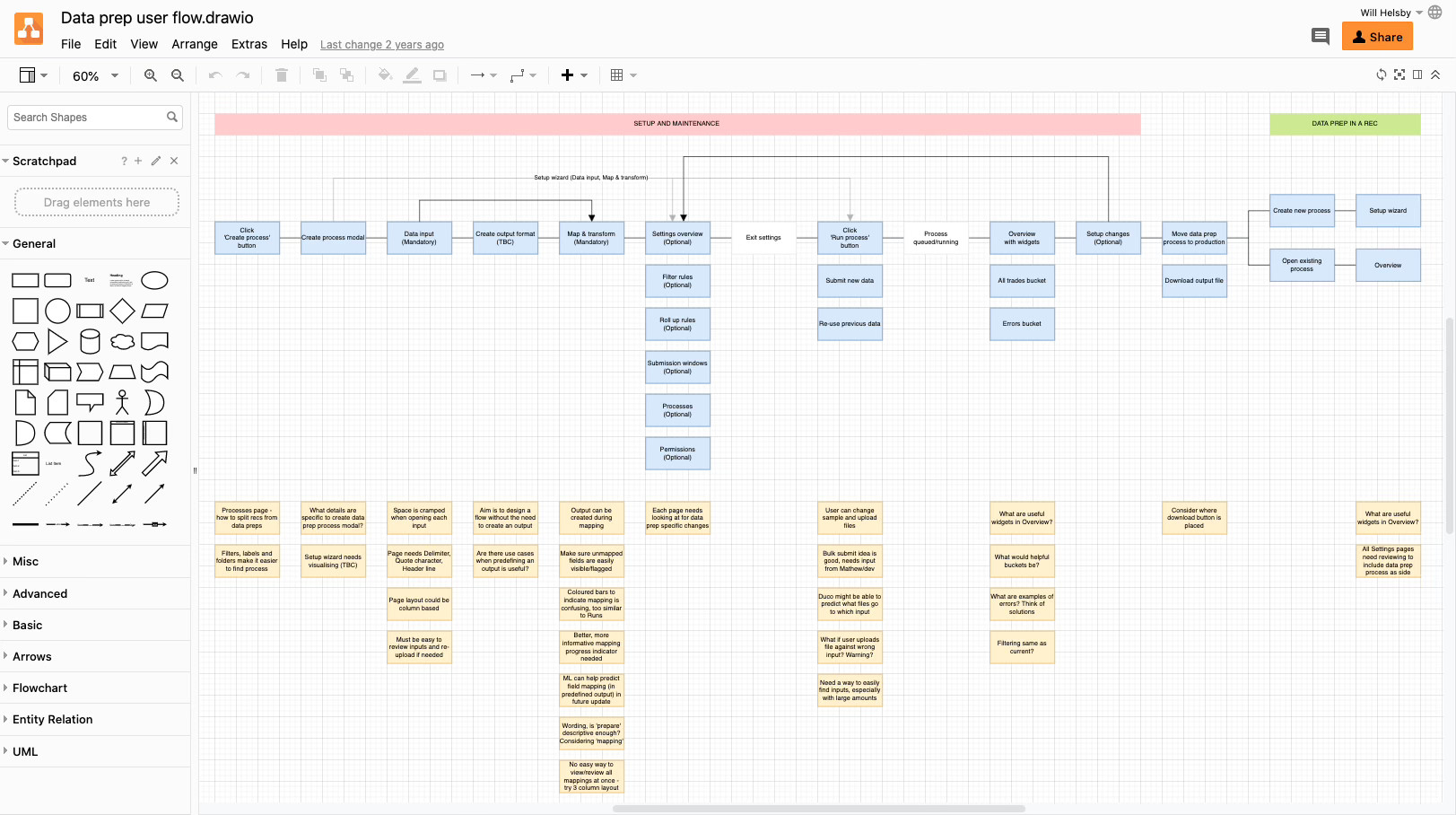Click the orange Share button
Viewport: 1456px width, 815px height.
coord(1377,37)
